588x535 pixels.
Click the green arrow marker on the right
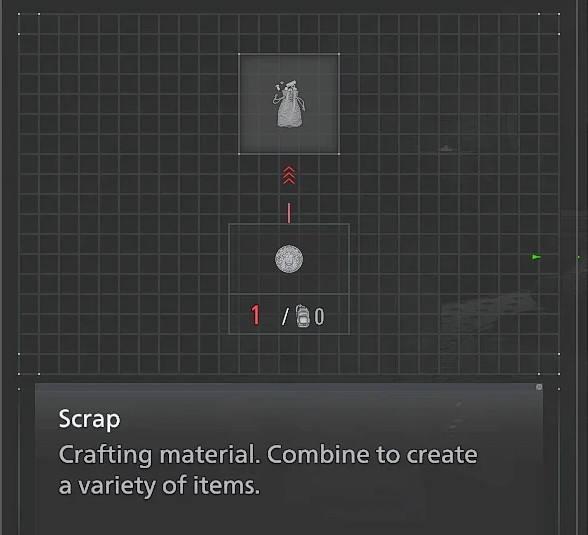coord(536,257)
